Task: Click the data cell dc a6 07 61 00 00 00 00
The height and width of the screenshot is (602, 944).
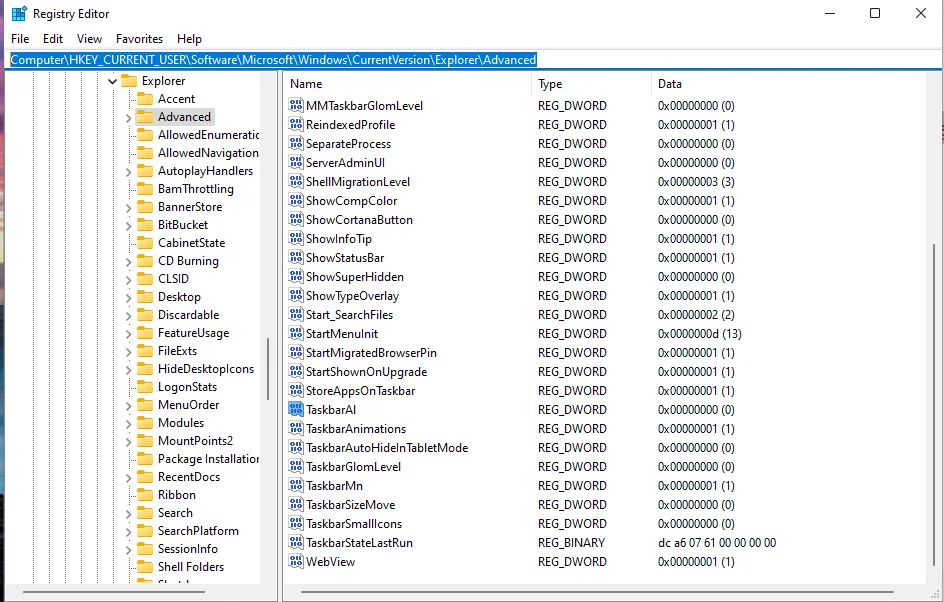Action: 717,542
